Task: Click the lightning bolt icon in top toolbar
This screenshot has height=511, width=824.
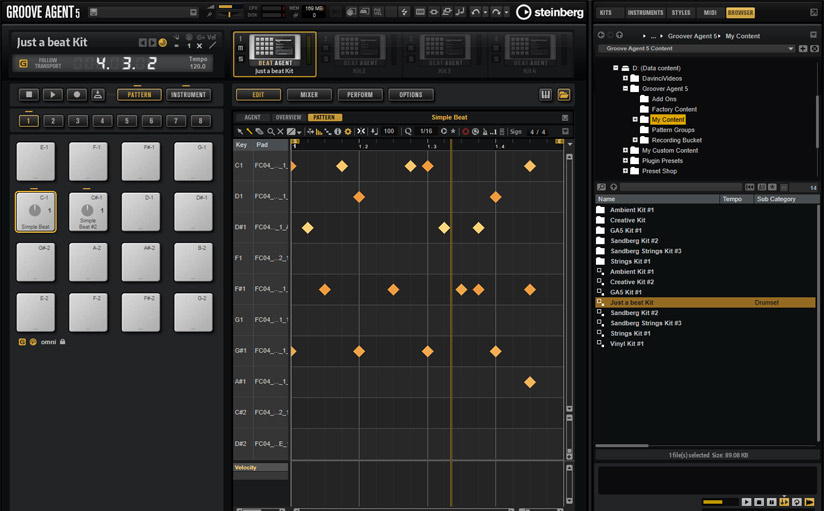Action: click(x=404, y=12)
